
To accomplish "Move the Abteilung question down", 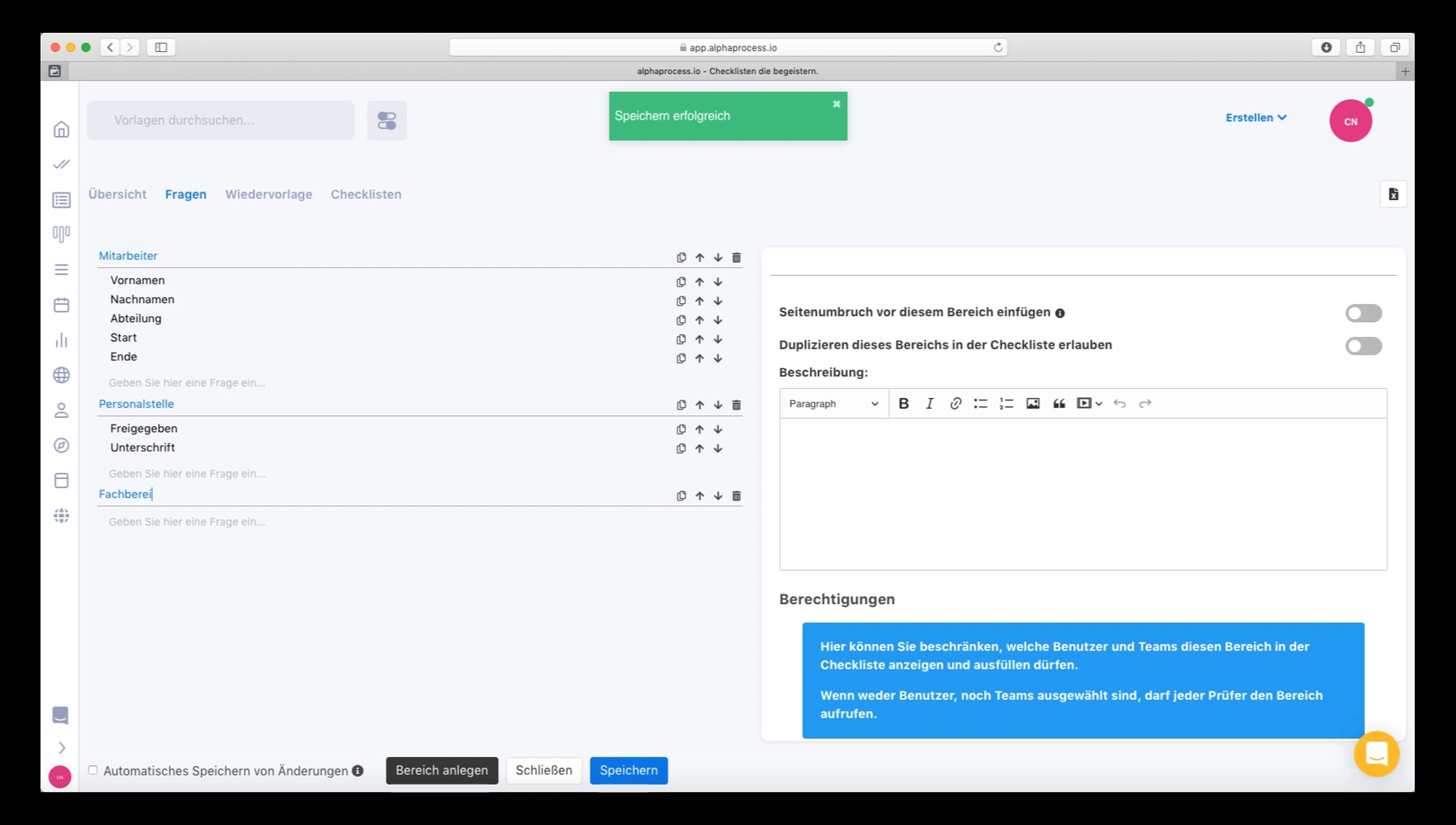I will click(x=718, y=320).
